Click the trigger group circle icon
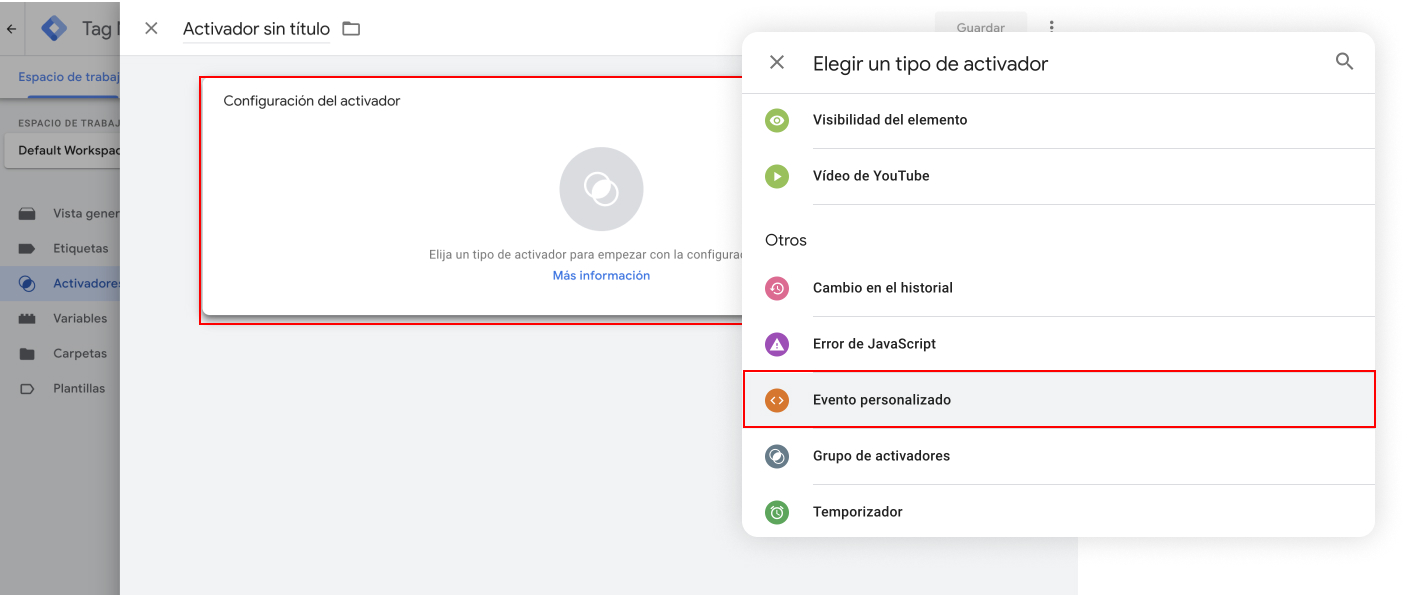1407x595 pixels. tap(777, 456)
